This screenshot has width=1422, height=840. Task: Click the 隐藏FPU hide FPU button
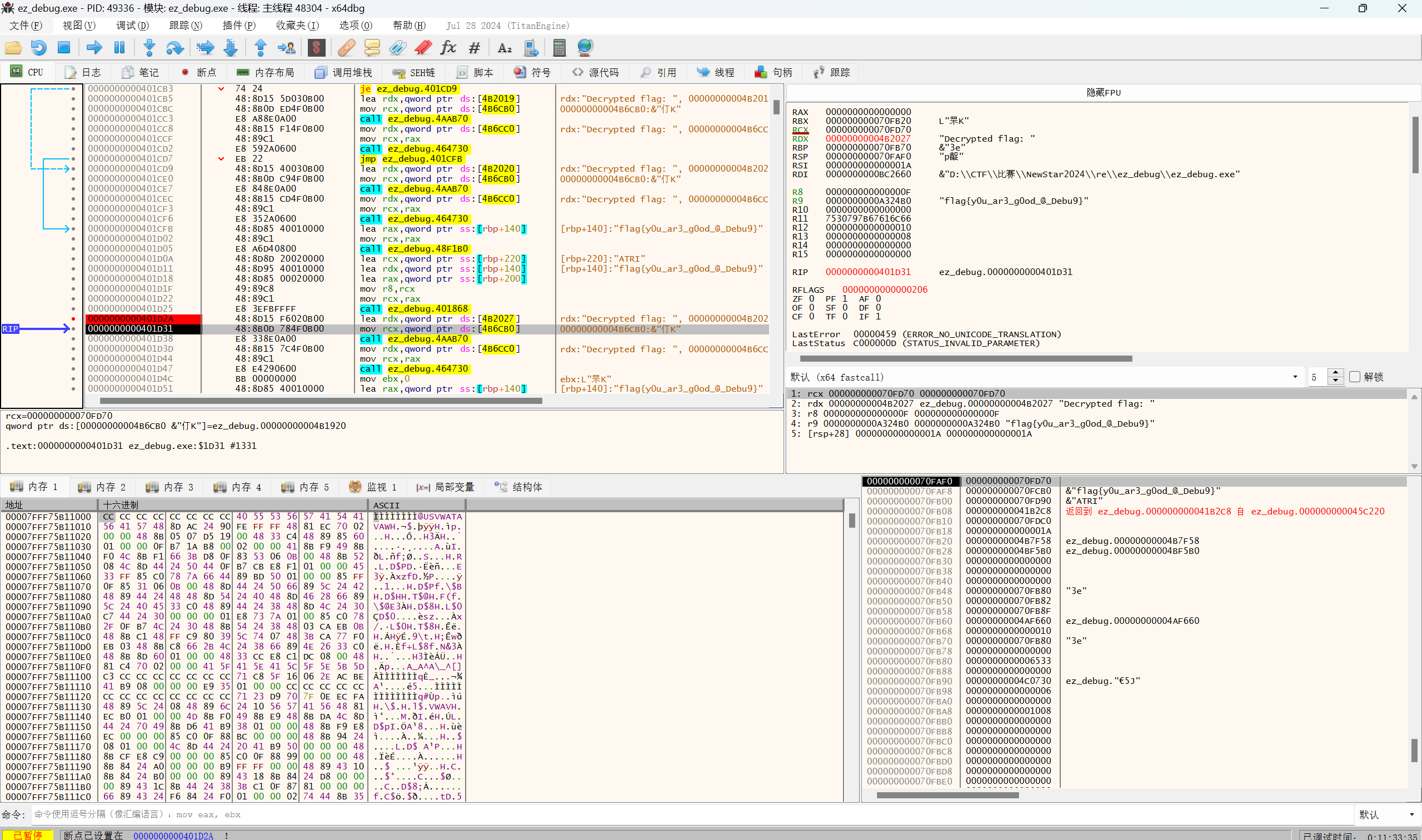(1103, 92)
